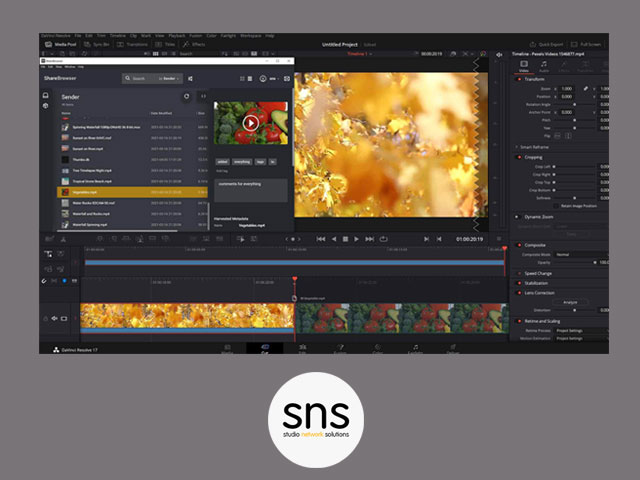The height and width of the screenshot is (480, 640).
Task: Switch ShareBrowser to list view
Action: coord(250,78)
